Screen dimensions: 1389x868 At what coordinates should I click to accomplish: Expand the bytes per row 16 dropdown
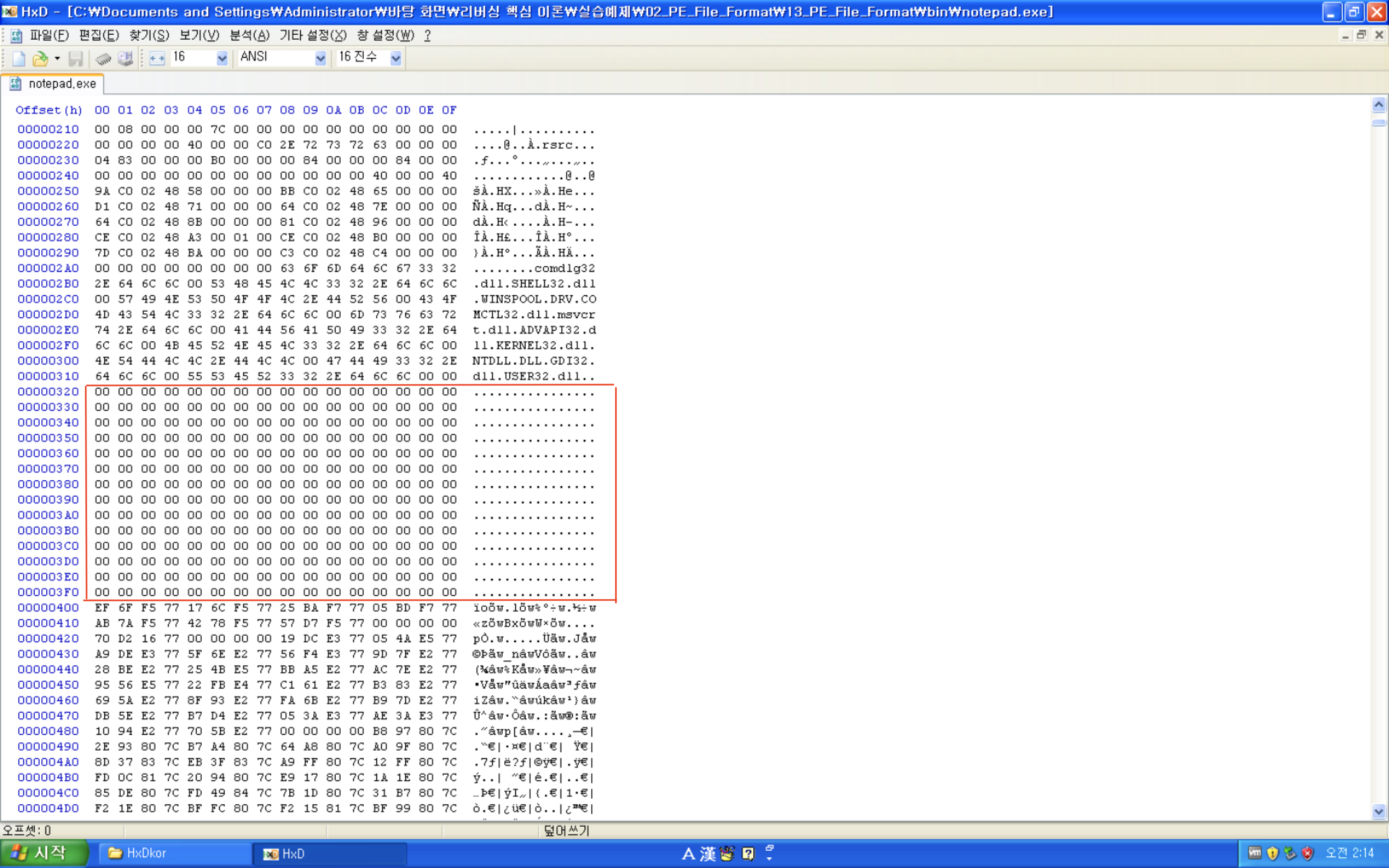tap(222, 58)
